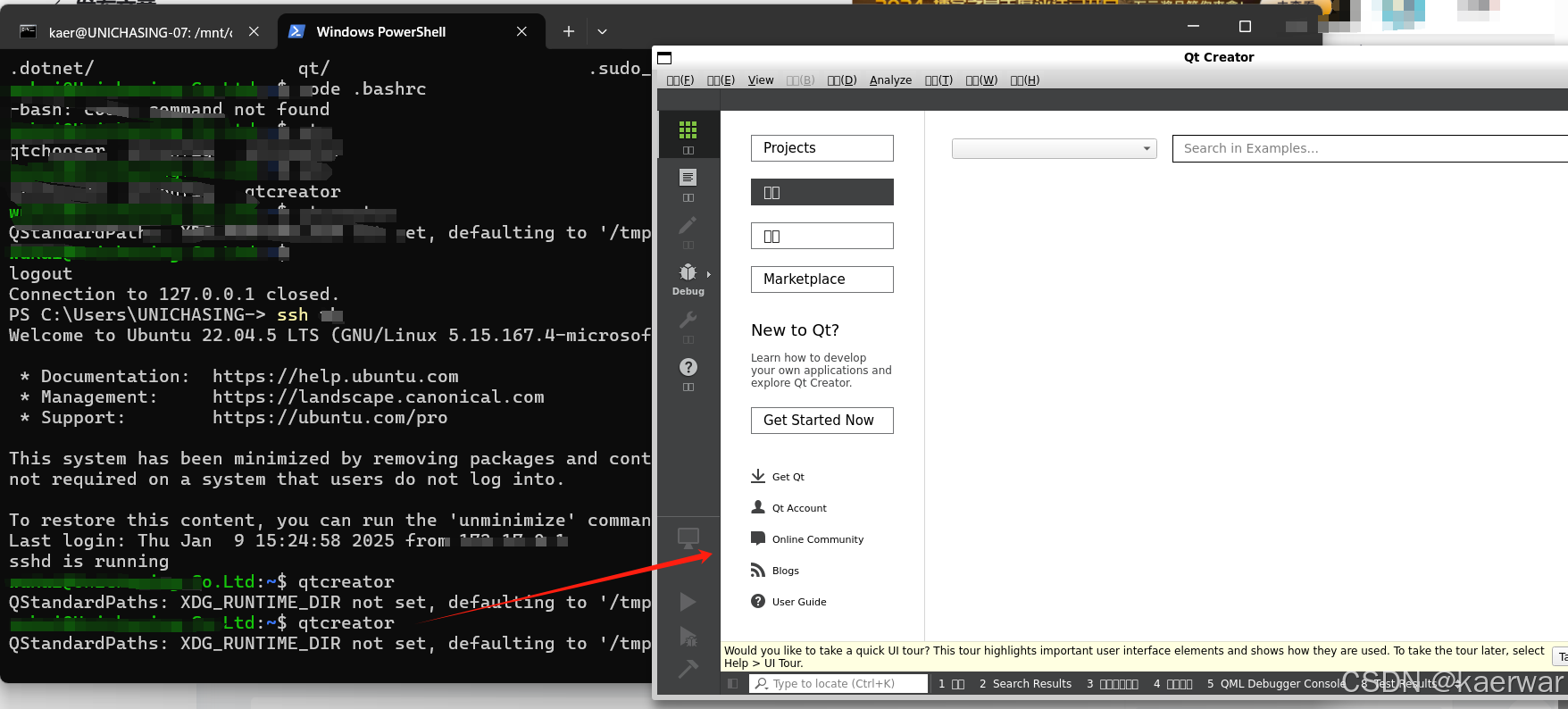Open the User Guide link
1568x709 pixels.
point(799,602)
